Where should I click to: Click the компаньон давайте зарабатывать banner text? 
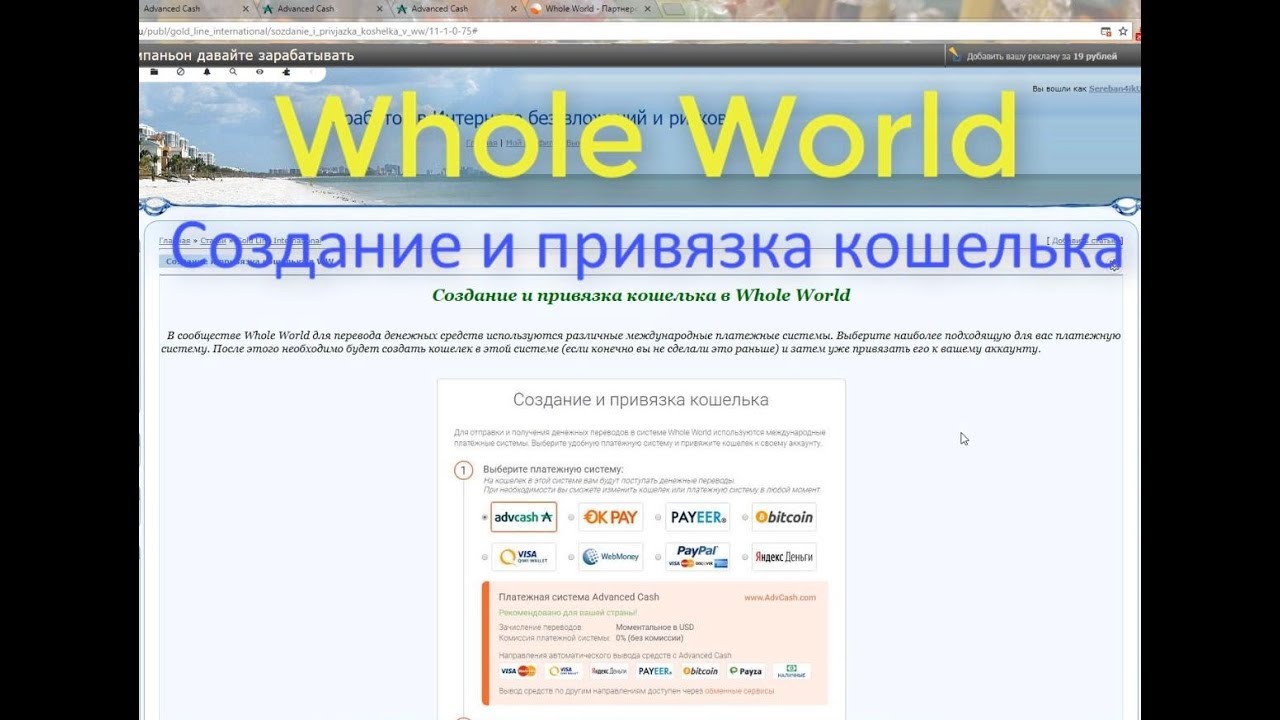[247, 55]
